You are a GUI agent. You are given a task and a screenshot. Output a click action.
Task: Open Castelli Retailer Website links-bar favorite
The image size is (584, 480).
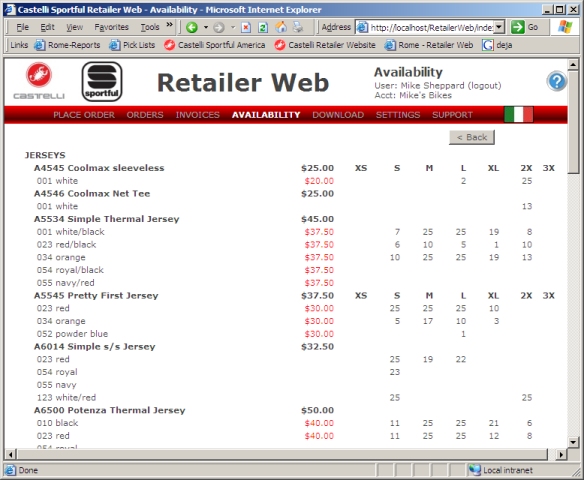pos(325,45)
